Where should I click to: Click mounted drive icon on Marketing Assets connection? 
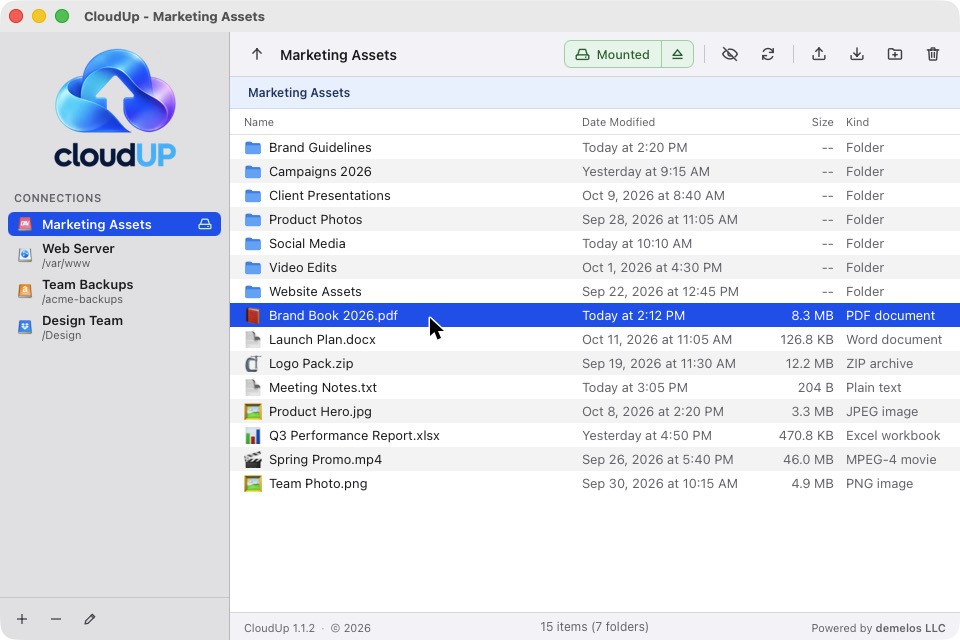pos(205,224)
